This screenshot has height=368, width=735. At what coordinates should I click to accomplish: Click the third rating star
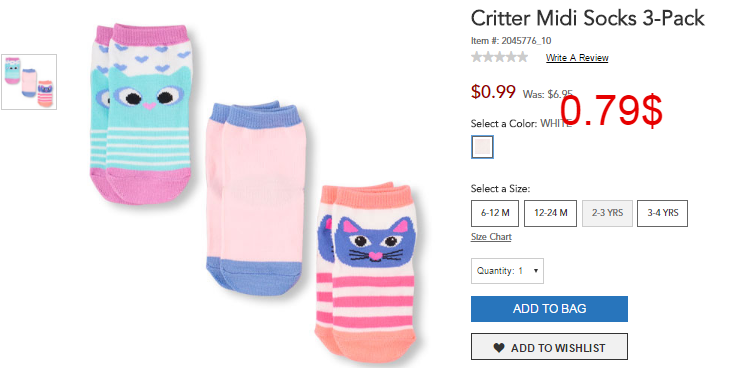pyautogui.click(x=499, y=57)
